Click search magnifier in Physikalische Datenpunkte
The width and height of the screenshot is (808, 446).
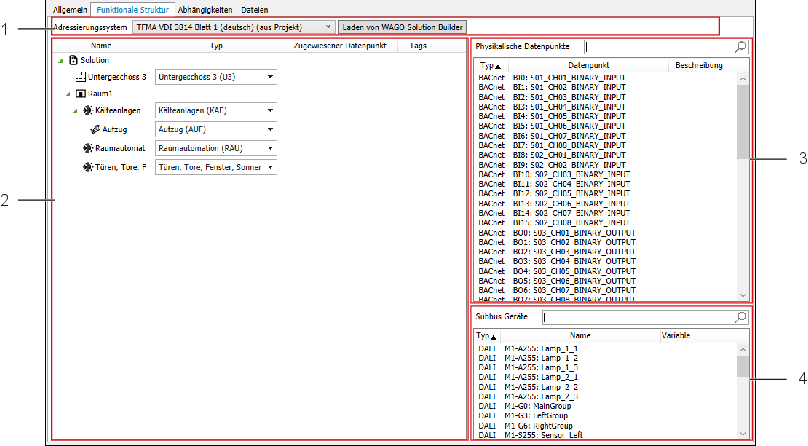tap(740, 47)
